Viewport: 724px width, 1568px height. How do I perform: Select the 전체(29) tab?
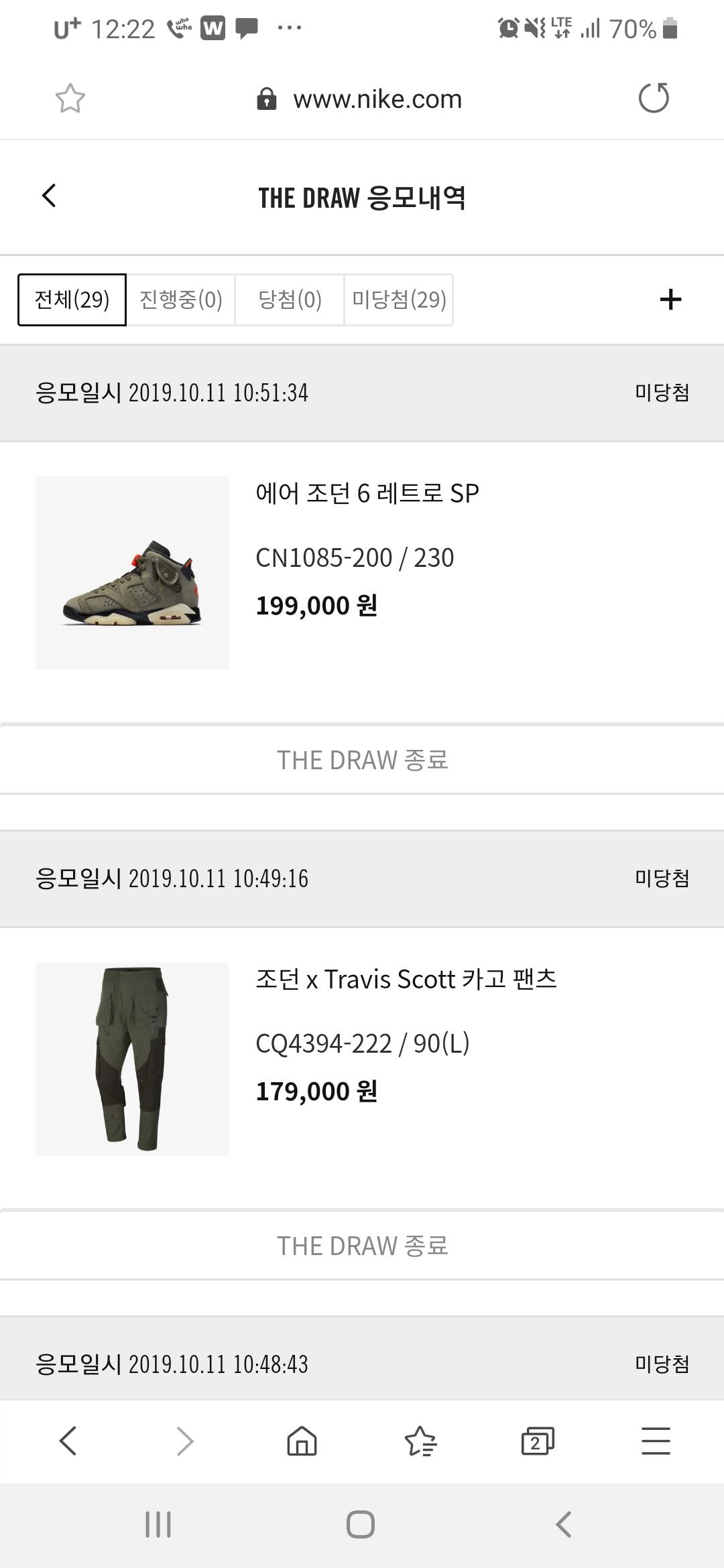coord(72,300)
